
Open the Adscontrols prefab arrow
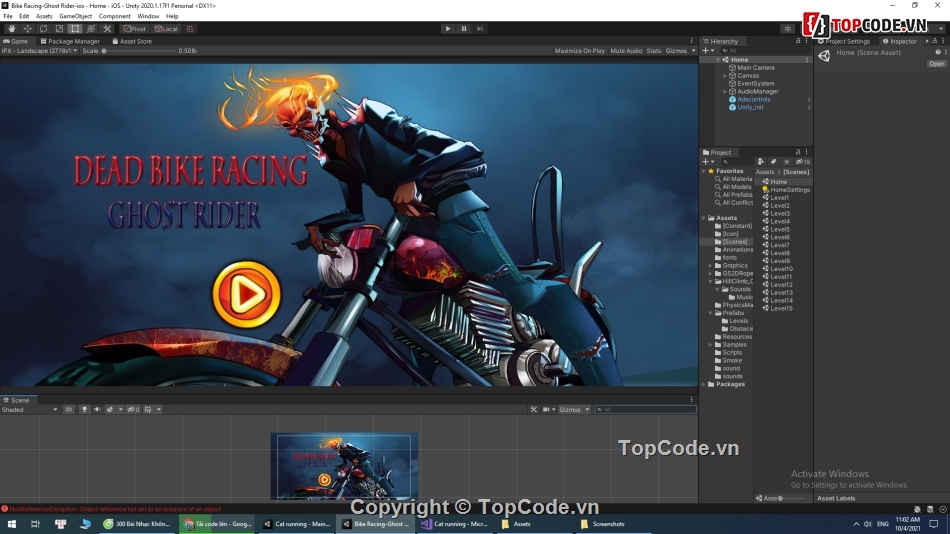click(809, 99)
